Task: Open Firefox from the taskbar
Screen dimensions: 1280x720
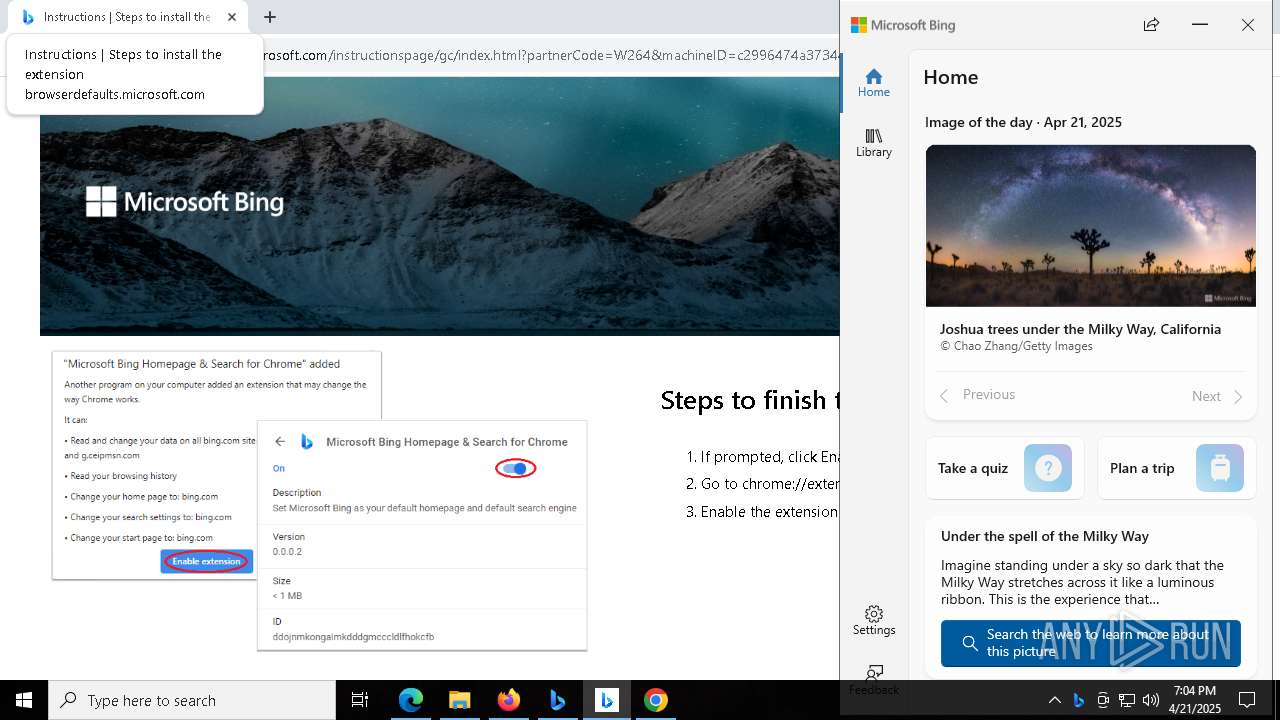Action: coord(508,700)
